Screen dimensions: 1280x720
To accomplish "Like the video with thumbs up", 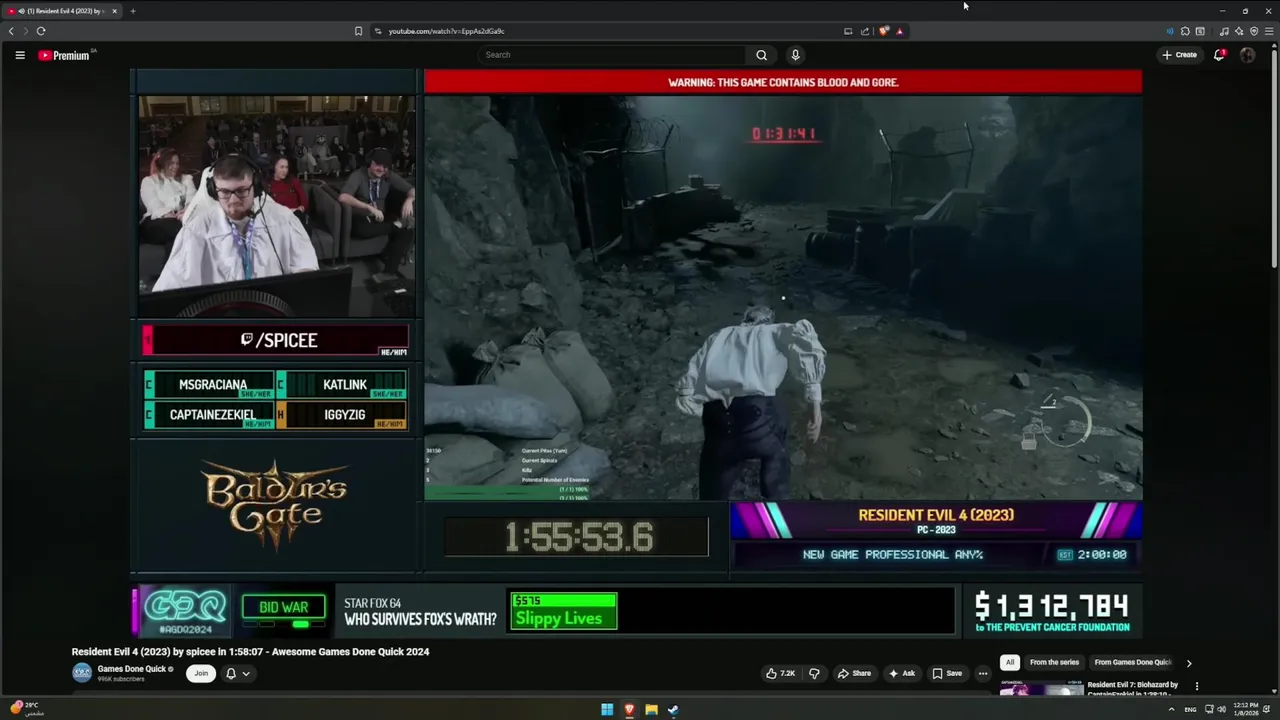I will (780, 673).
